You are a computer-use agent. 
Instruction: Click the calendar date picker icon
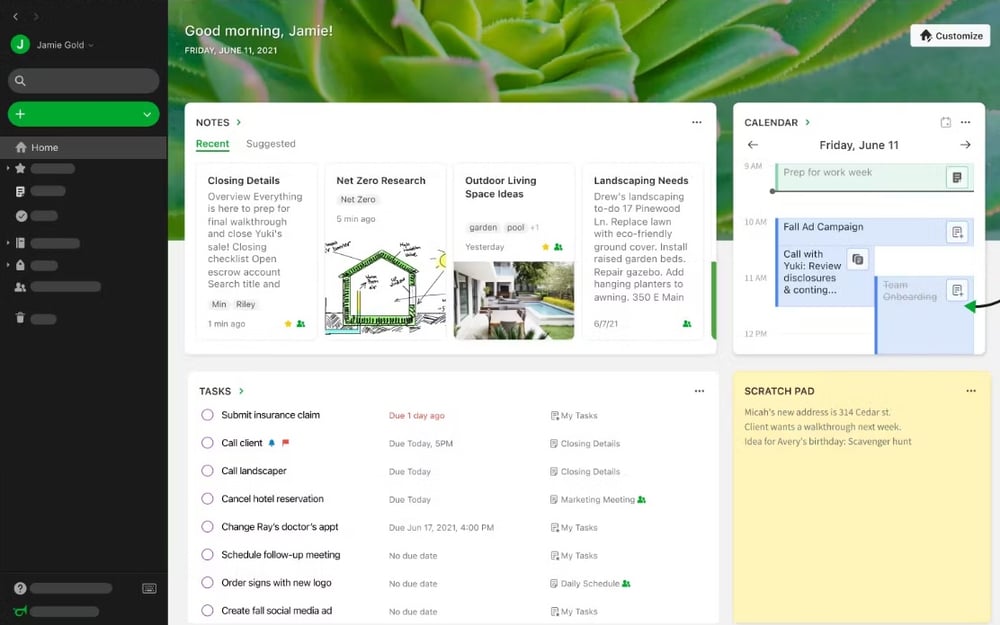(x=946, y=122)
